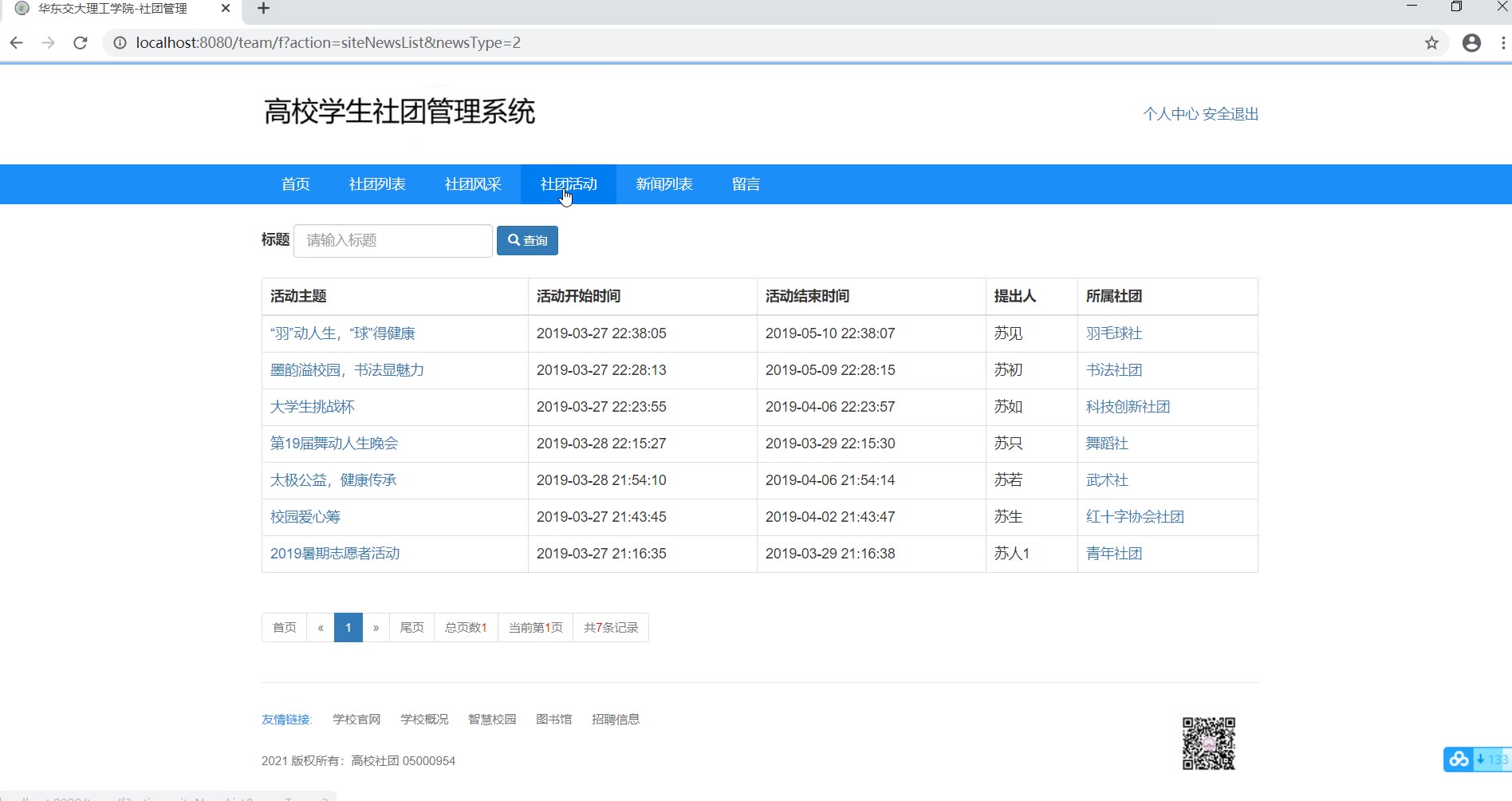
Task: Jump to last page via 尾页
Action: coord(411,628)
